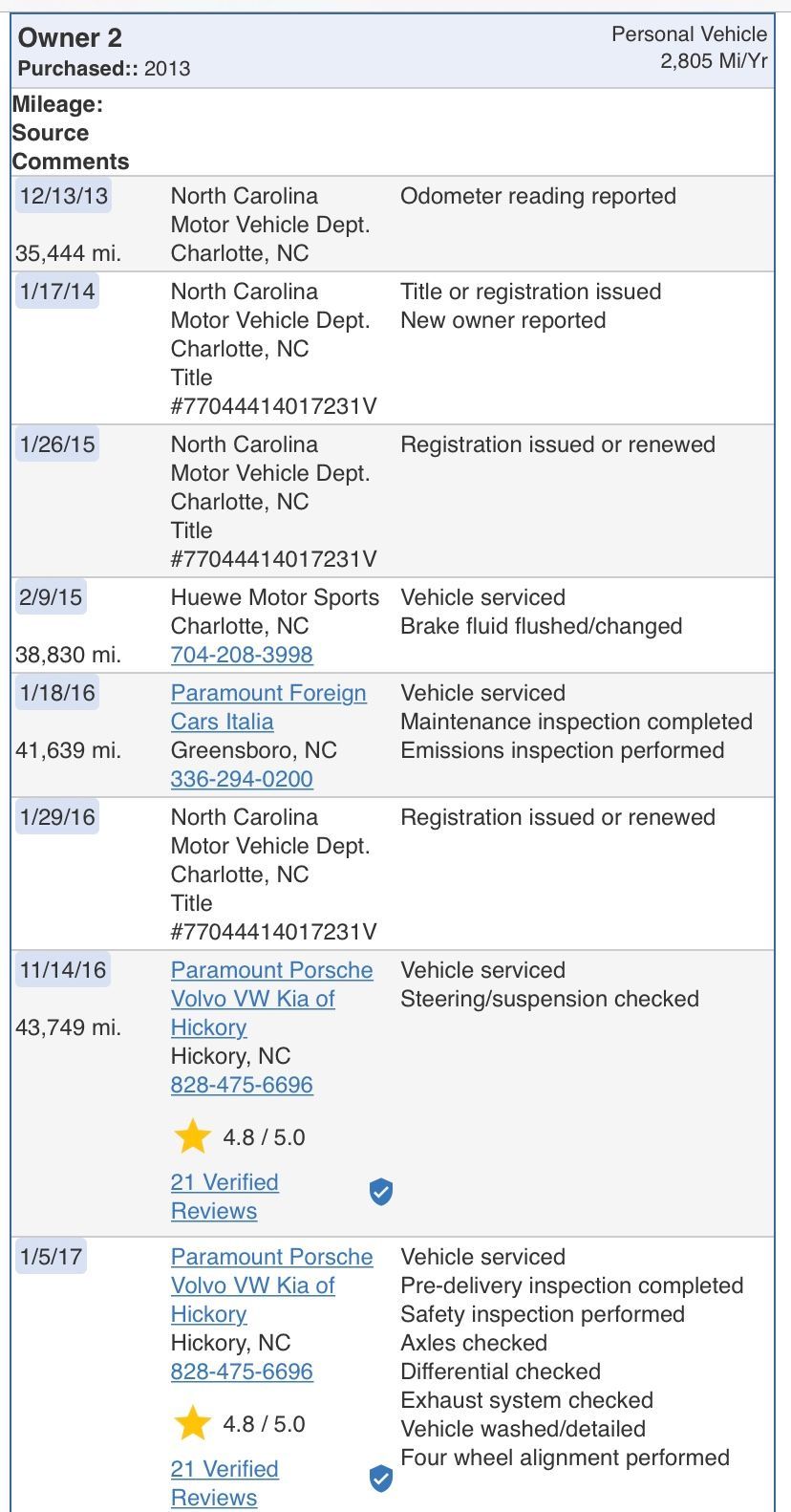Click the gold star in the 11/14/16 entry
Image resolution: width=791 pixels, height=1512 pixels.
click(192, 1136)
